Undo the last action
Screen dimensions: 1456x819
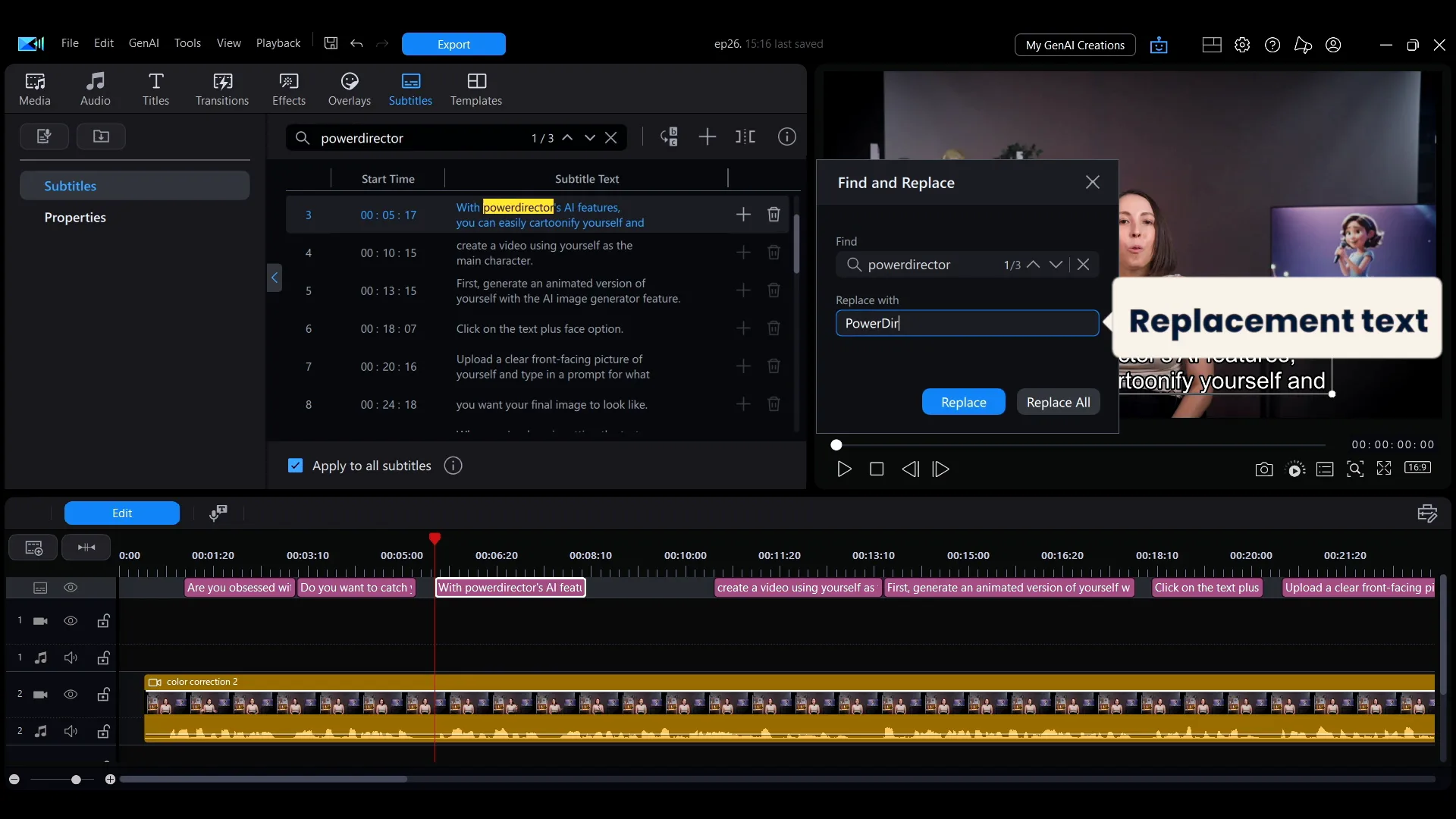356,43
